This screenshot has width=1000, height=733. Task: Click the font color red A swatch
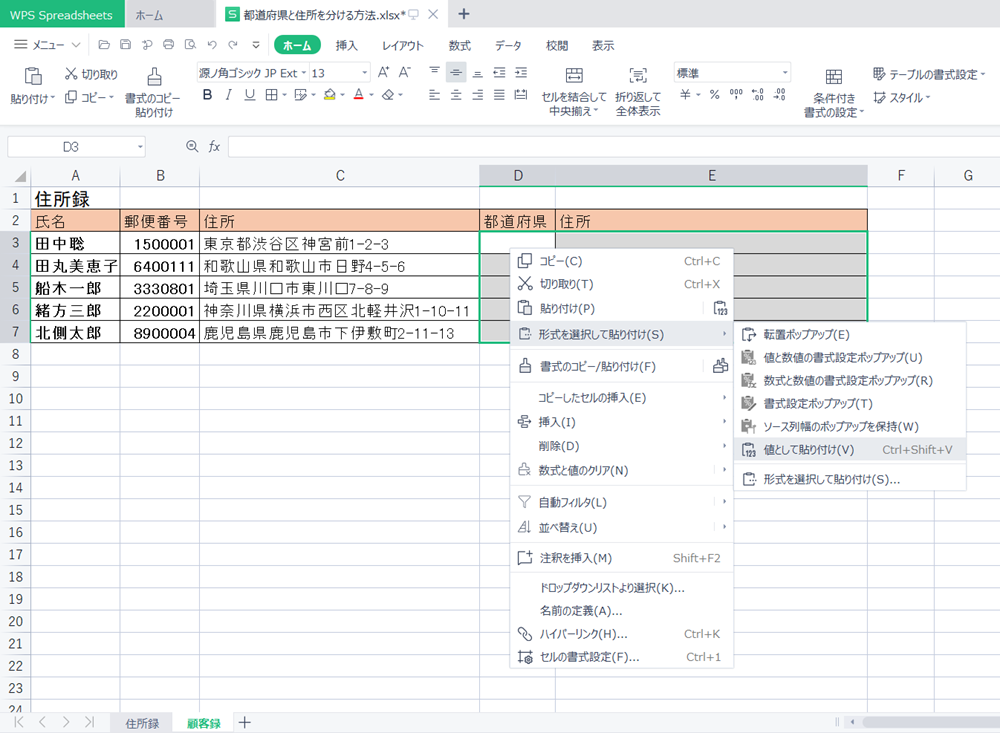tap(358, 95)
